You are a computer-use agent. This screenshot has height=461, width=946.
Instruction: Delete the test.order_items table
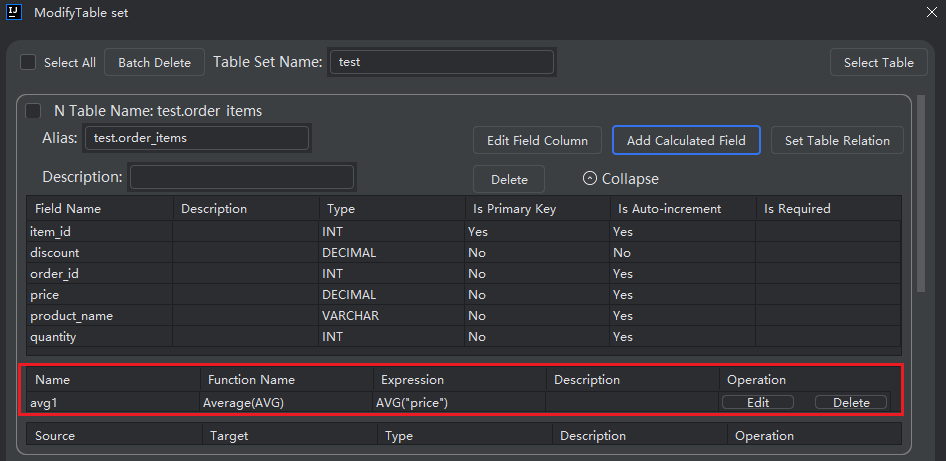pyautogui.click(x=509, y=179)
